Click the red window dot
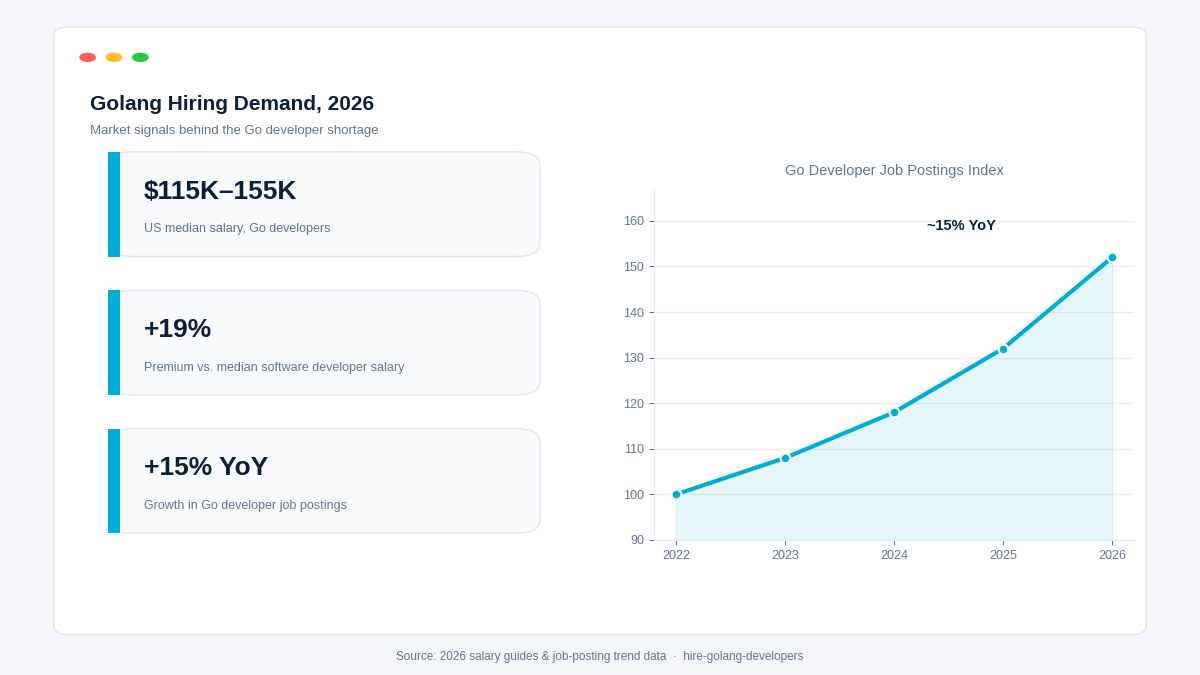Image resolution: width=1200 pixels, height=675 pixels. 88,57
